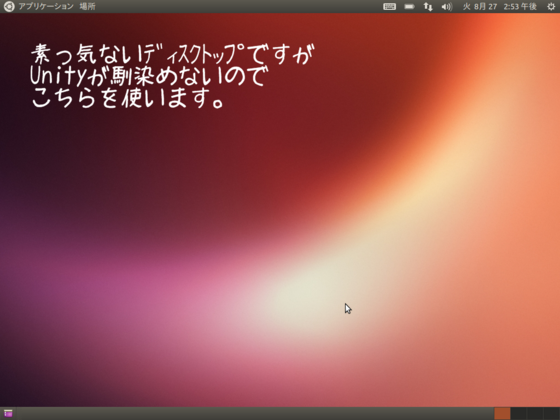This screenshot has width=560, height=420.
Task: Check the battery status indicator
Action: pos(409,6)
